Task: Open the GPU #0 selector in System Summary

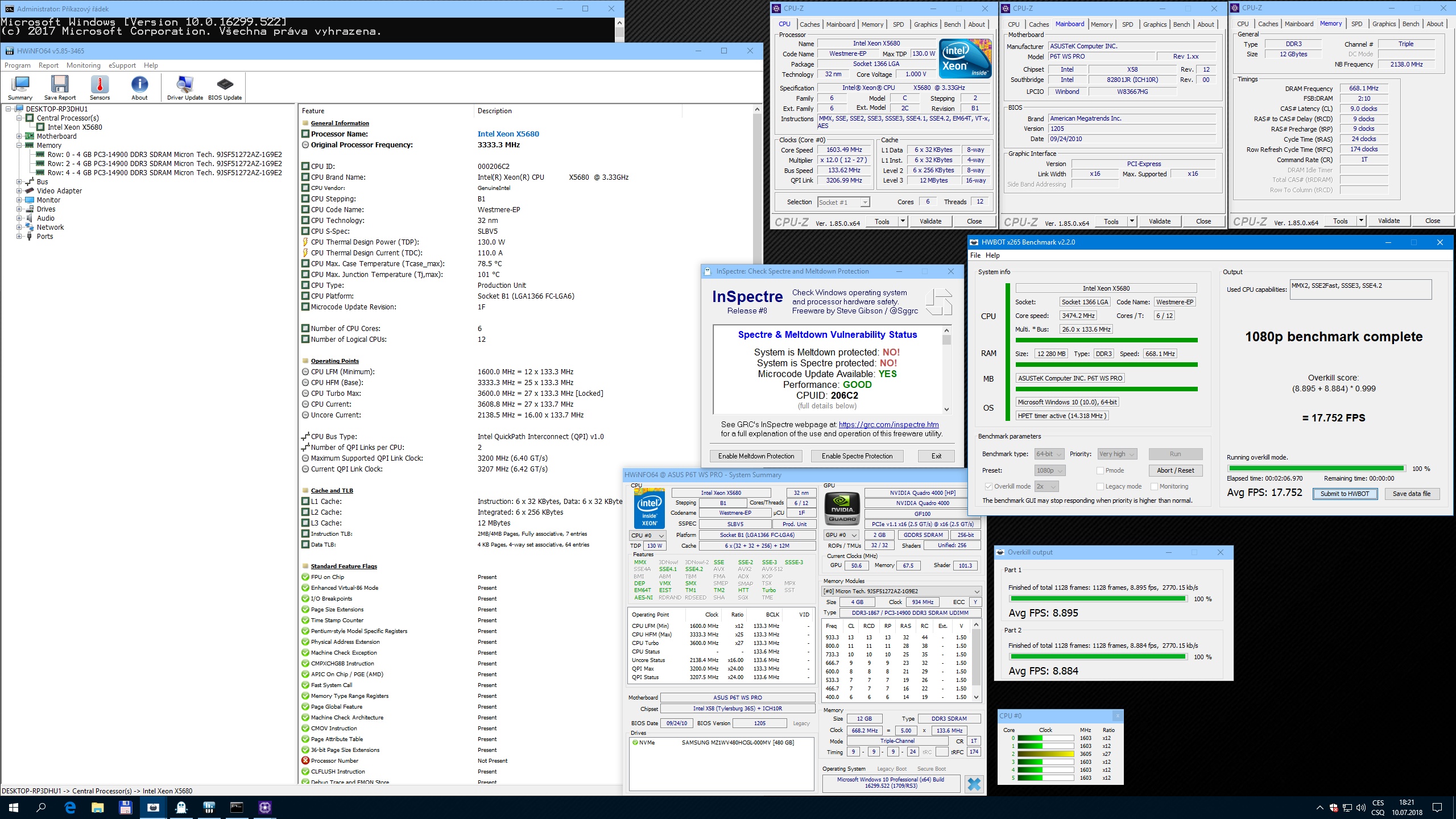Action: (841, 535)
